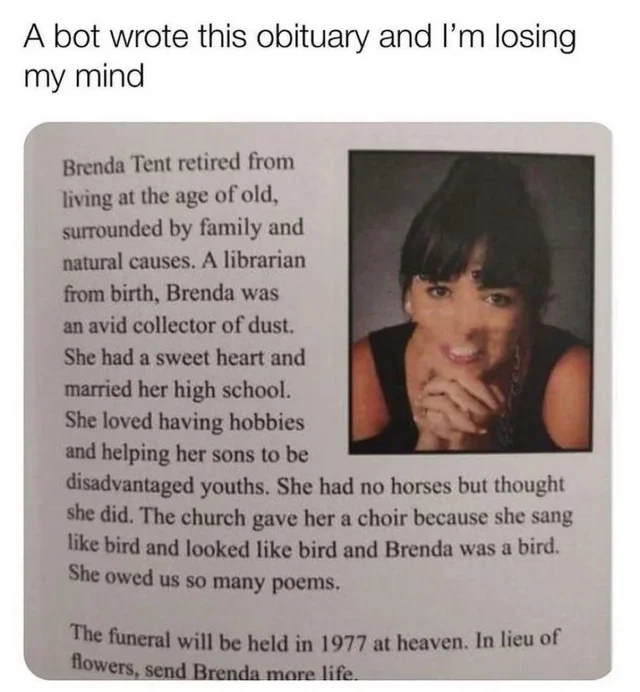
Task: Click the line 'married her high school.'
Action: 178,389
